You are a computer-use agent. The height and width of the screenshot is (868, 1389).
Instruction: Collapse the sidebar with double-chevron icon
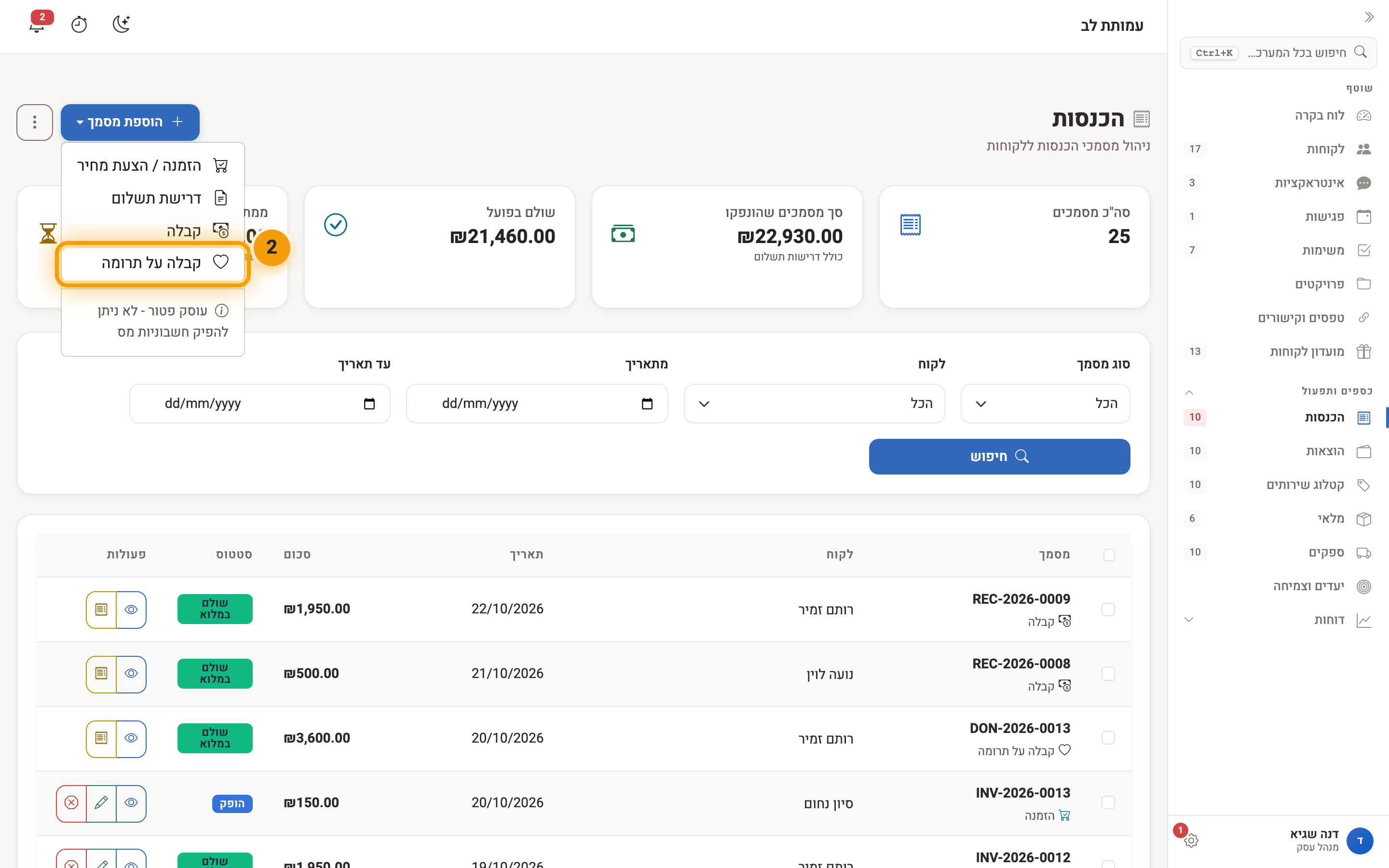click(1369, 17)
